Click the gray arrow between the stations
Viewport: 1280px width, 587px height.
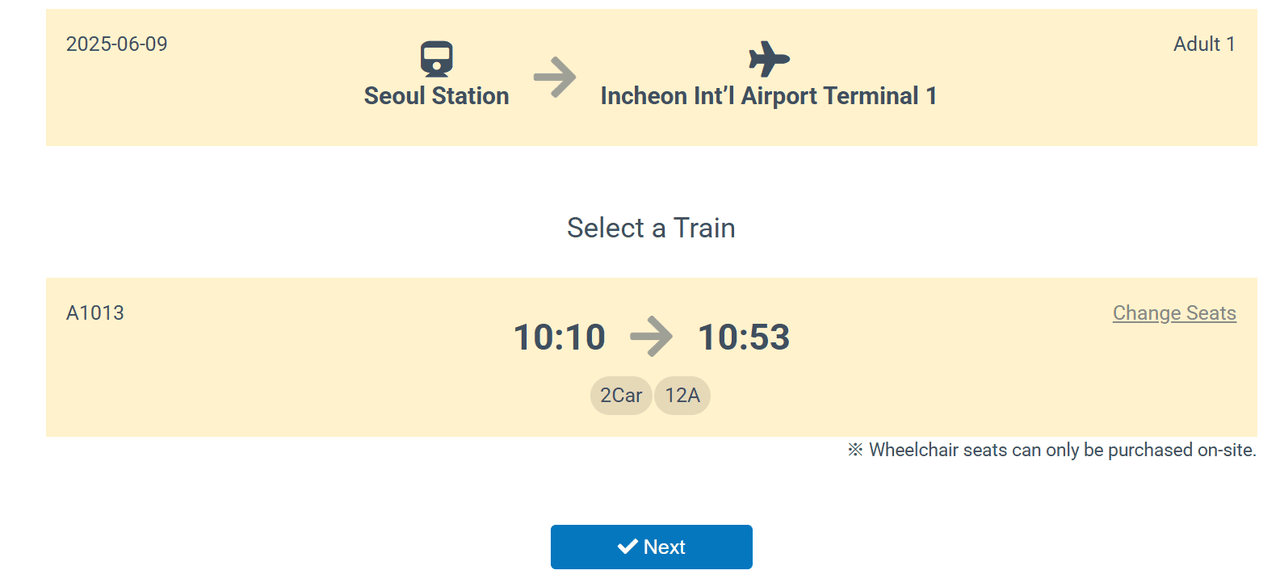(555, 78)
